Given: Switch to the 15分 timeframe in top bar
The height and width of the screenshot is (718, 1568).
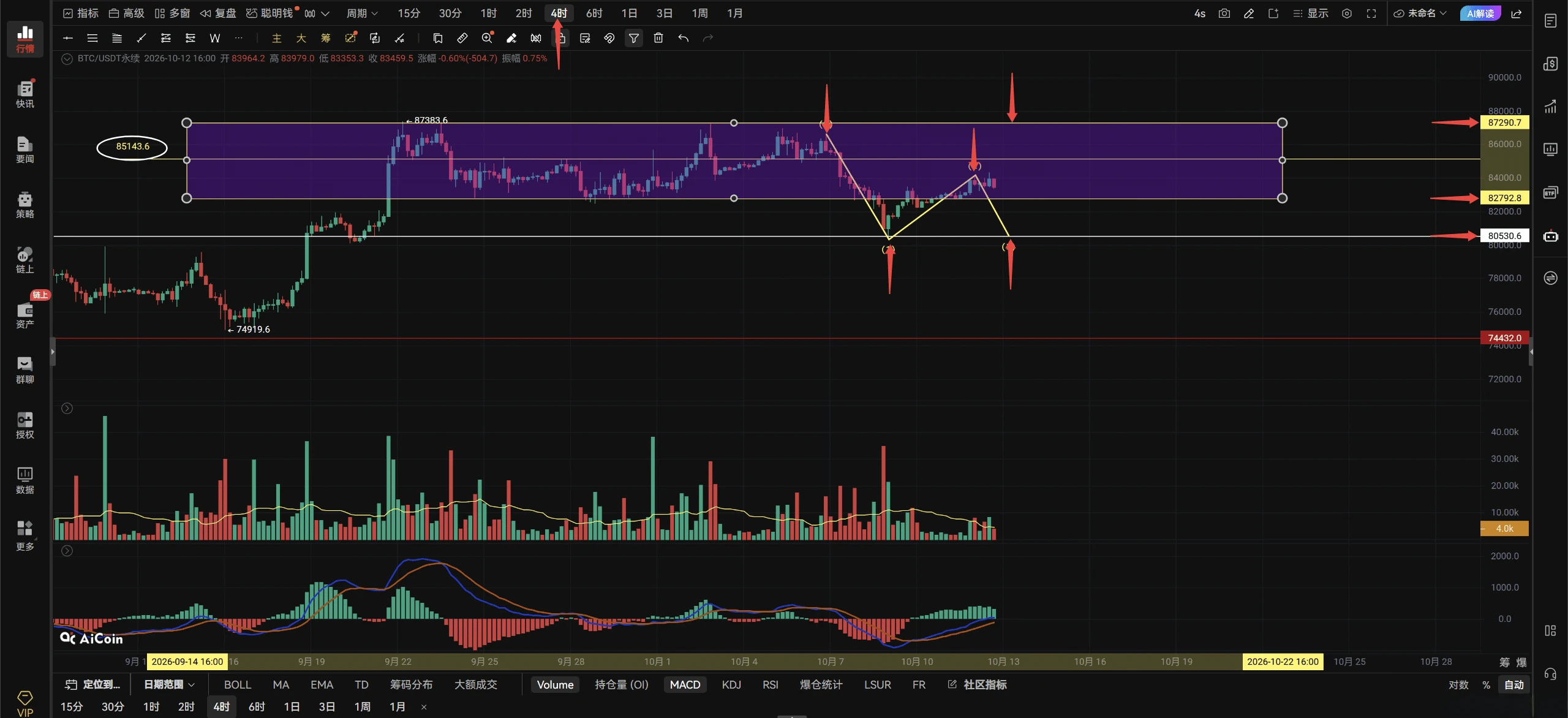Looking at the screenshot, I should pyautogui.click(x=409, y=13).
